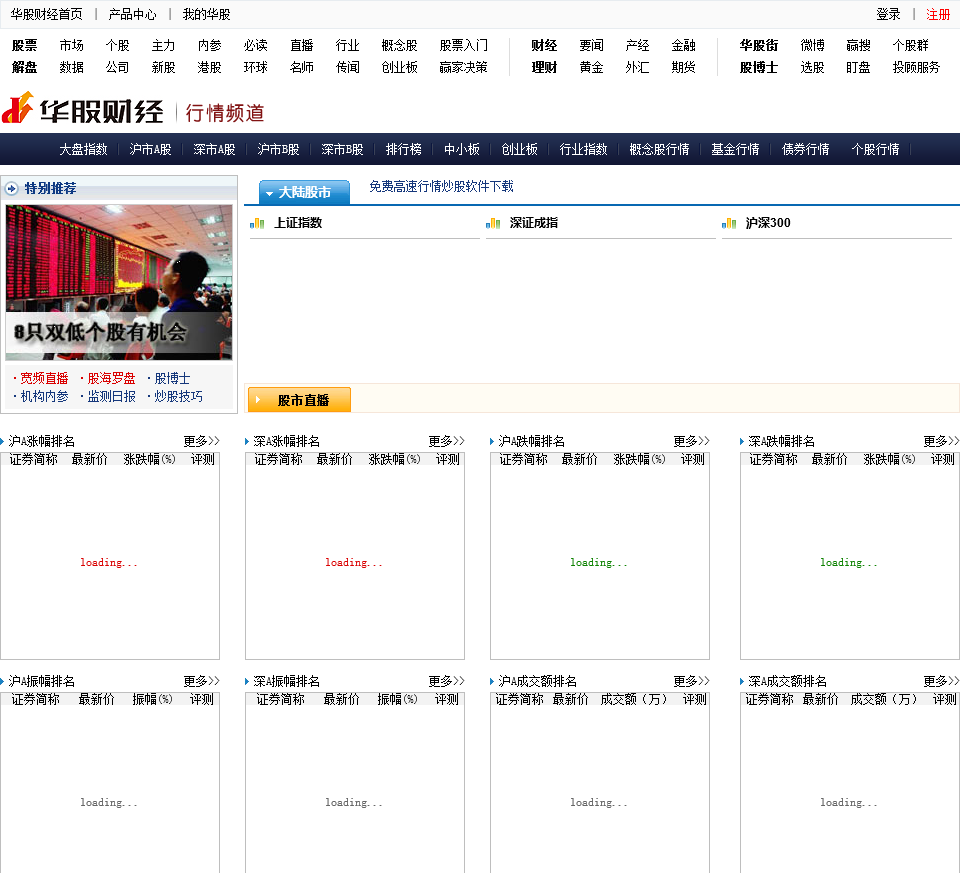Open 投顾服务 in the top menu
The image size is (960, 873).
coord(916,67)
